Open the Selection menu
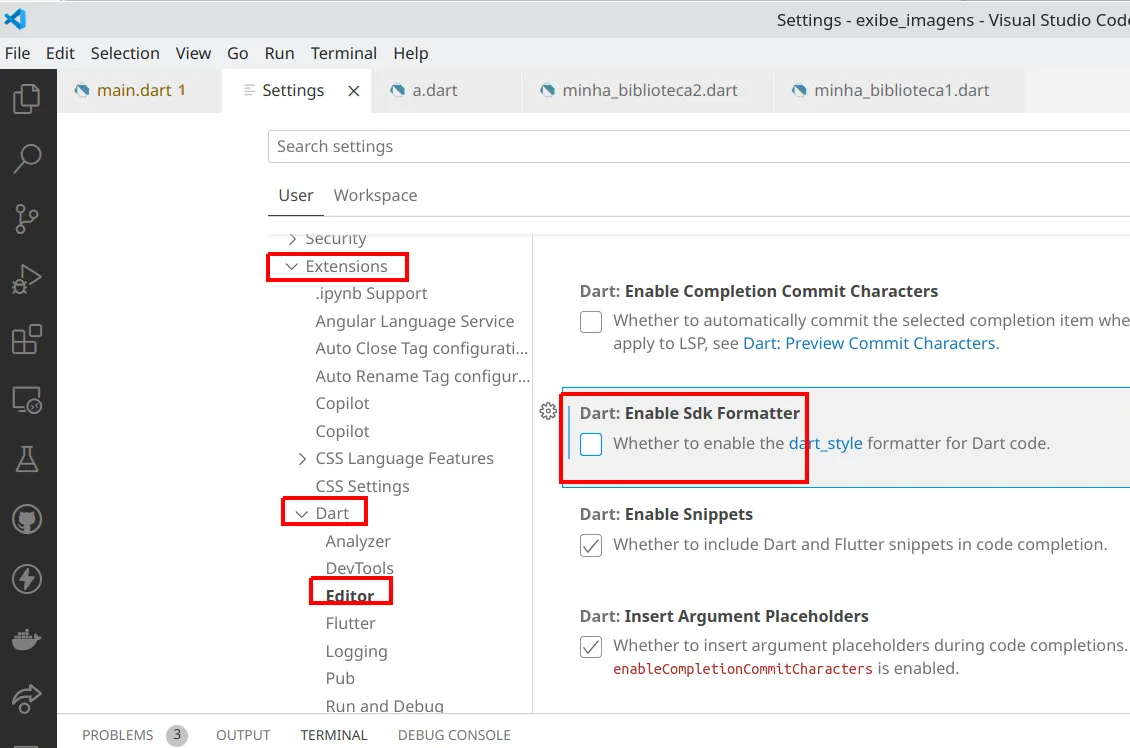This screenshot has width=1130, height=748. [x=125, y=53]
